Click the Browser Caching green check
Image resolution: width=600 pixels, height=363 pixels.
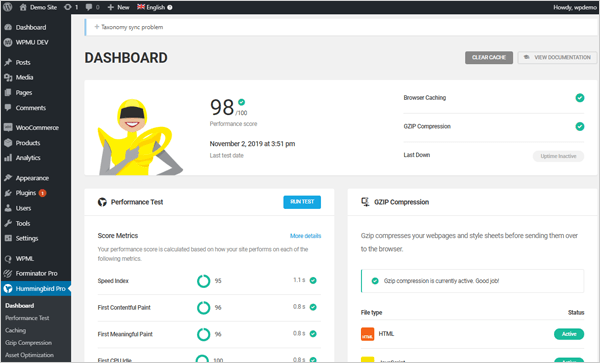coord(580,98)
